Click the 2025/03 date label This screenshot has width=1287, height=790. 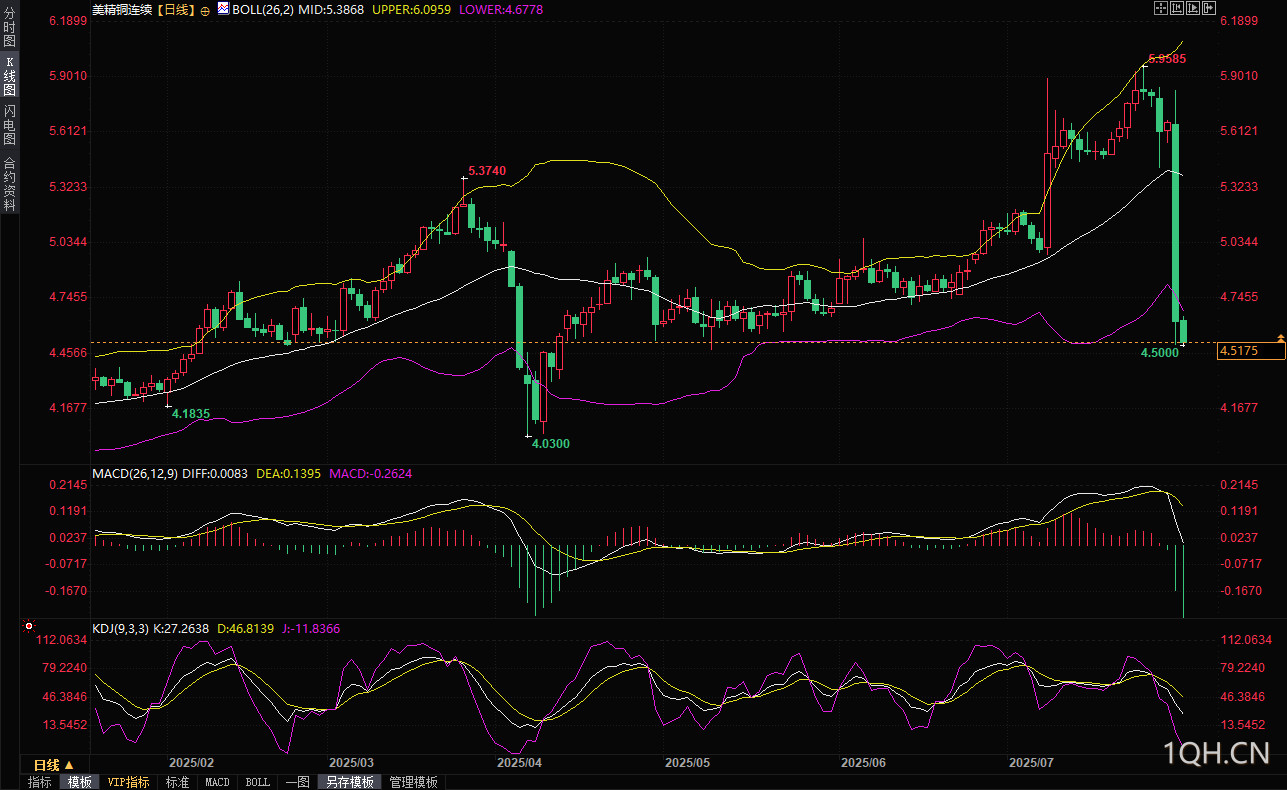tap(351, 762)
